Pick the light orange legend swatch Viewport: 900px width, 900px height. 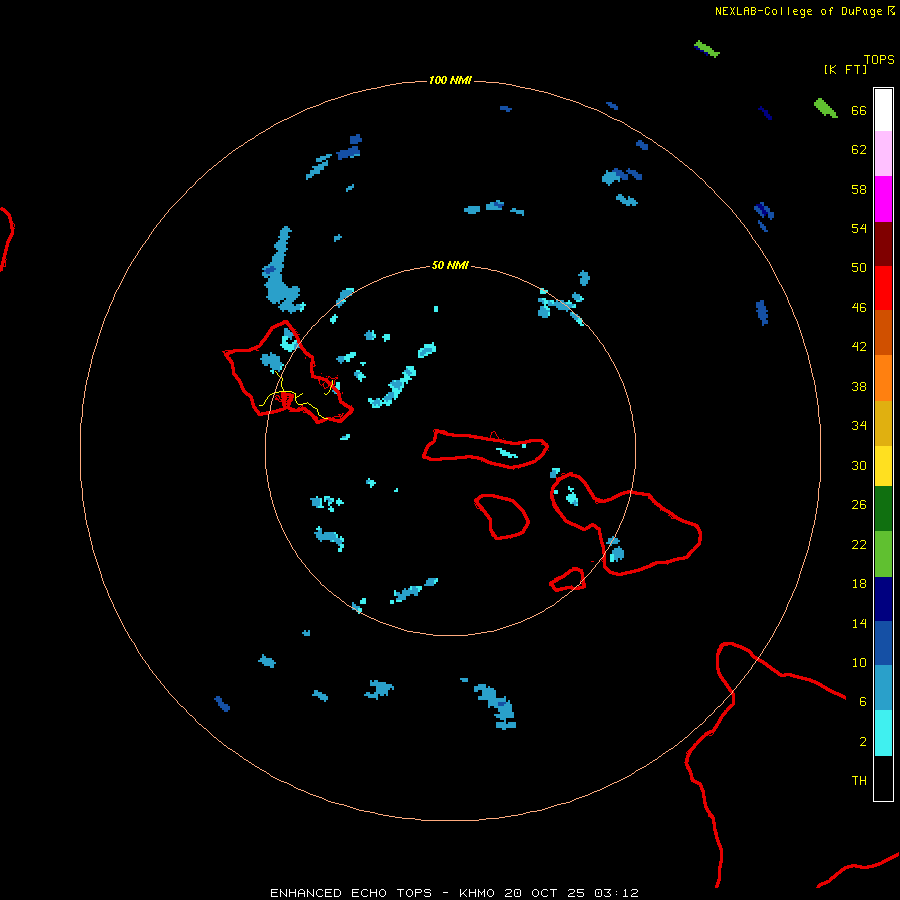pos(883,377)
